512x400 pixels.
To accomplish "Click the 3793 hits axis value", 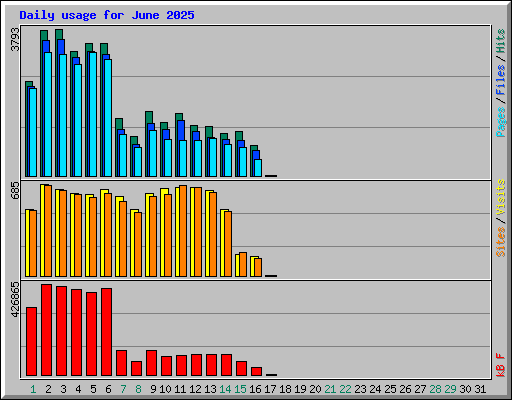I will pyautogui.click(x=15, y=39).
